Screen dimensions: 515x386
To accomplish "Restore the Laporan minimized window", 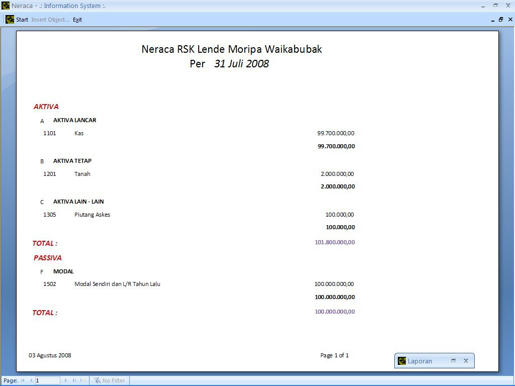I will tap(453, 360).
